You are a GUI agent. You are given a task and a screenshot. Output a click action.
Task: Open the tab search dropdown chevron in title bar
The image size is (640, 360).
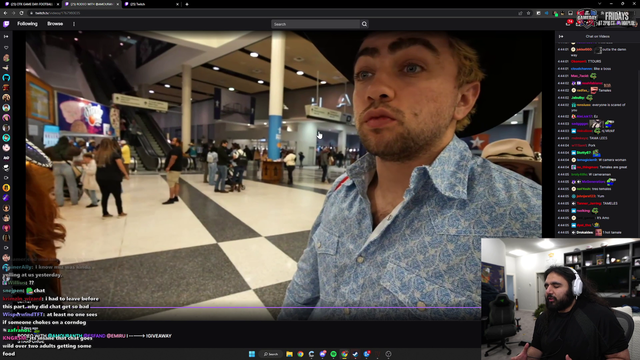600,4
